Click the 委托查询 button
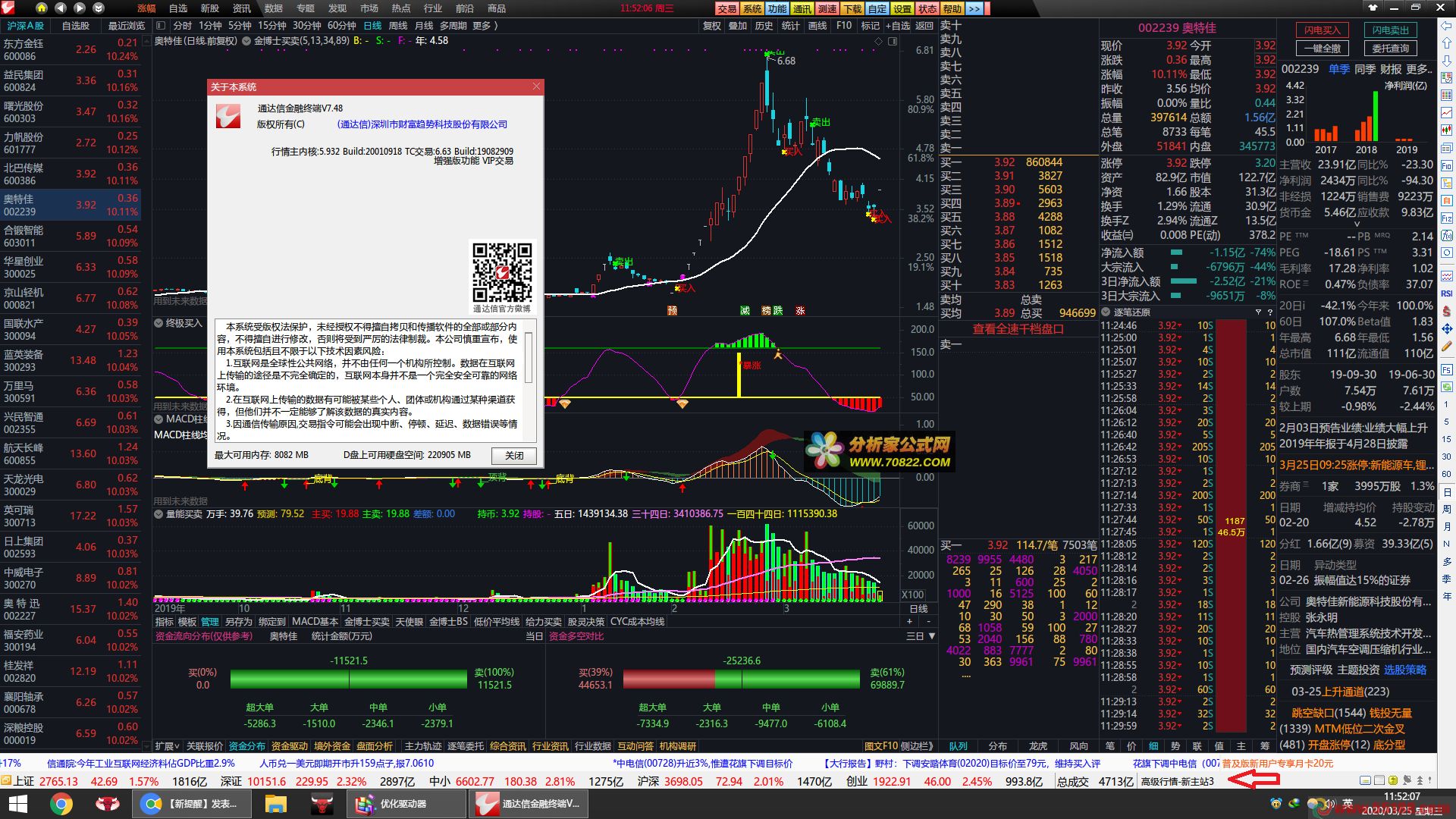Viewport: 1456px width, 819px height. pyautogui.click(x=1390, y=48)
